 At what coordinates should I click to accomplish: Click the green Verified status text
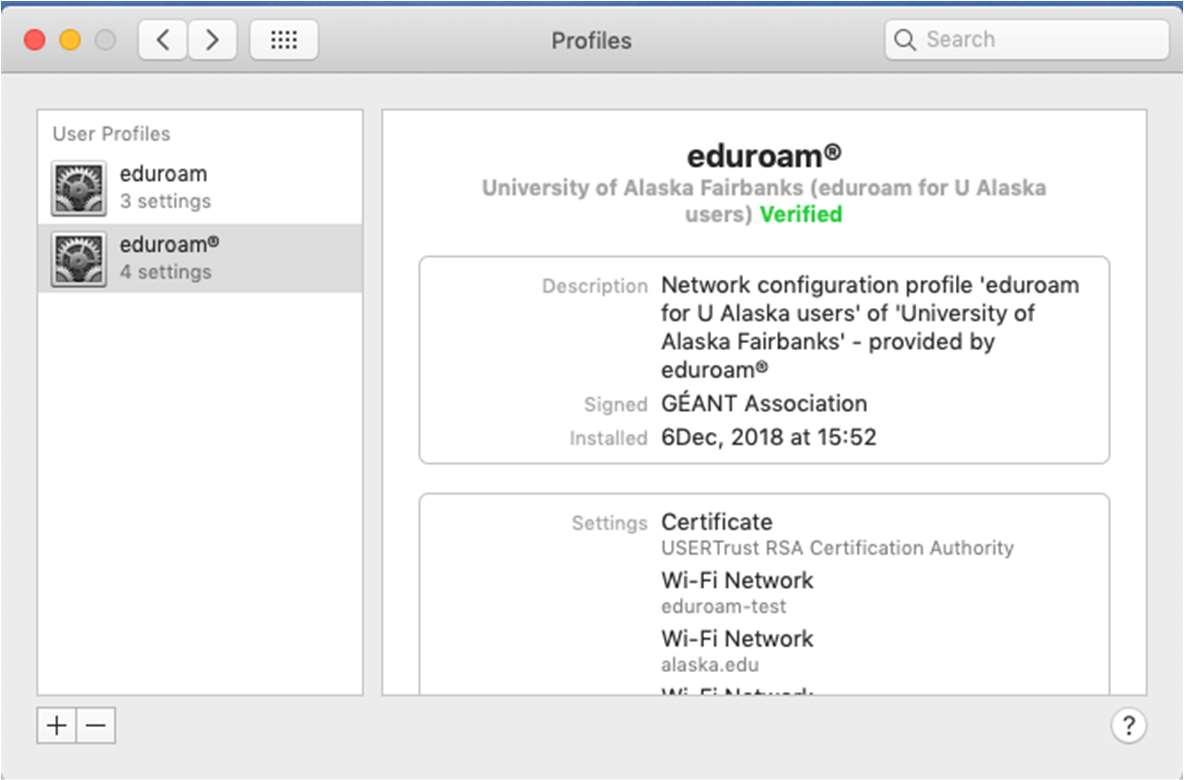(x=801, y=215)
